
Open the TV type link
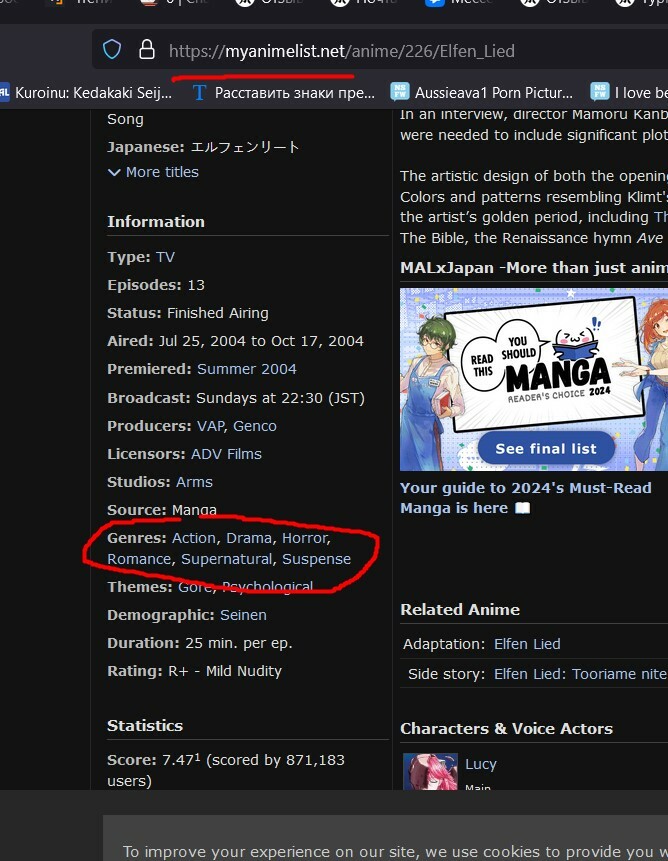tap(165, 257)
